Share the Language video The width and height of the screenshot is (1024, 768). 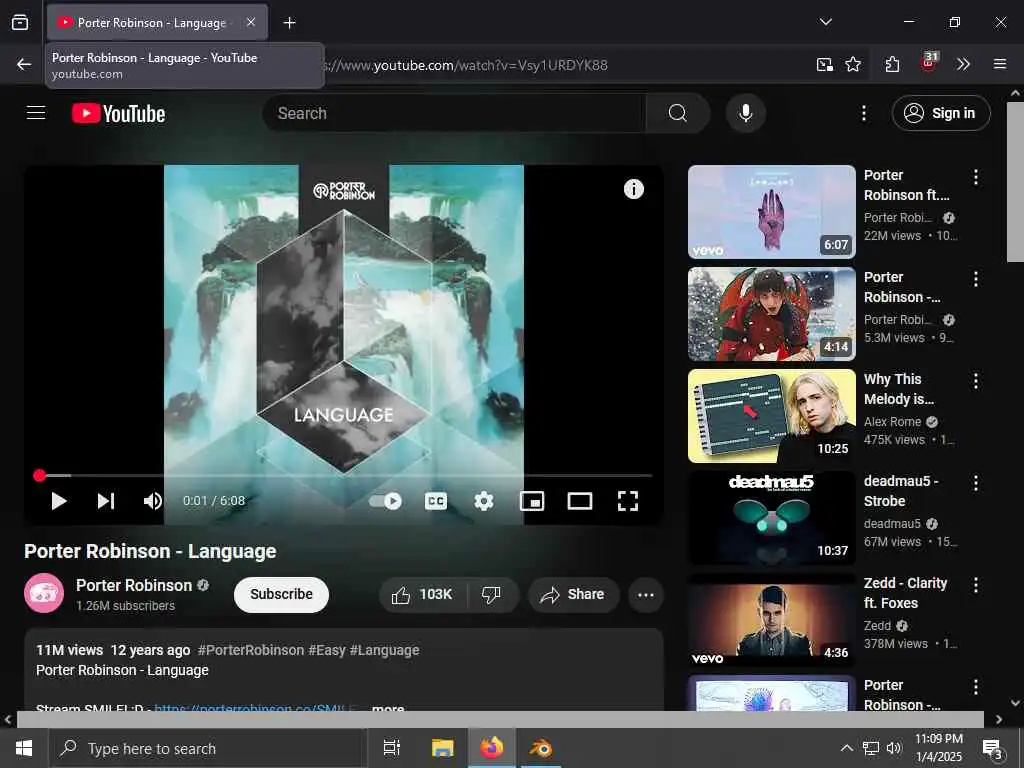tap(573, 594)
